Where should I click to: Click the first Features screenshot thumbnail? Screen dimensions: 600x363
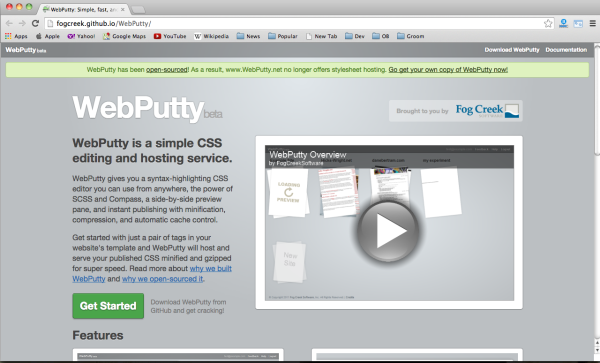(x=178, y=355)
